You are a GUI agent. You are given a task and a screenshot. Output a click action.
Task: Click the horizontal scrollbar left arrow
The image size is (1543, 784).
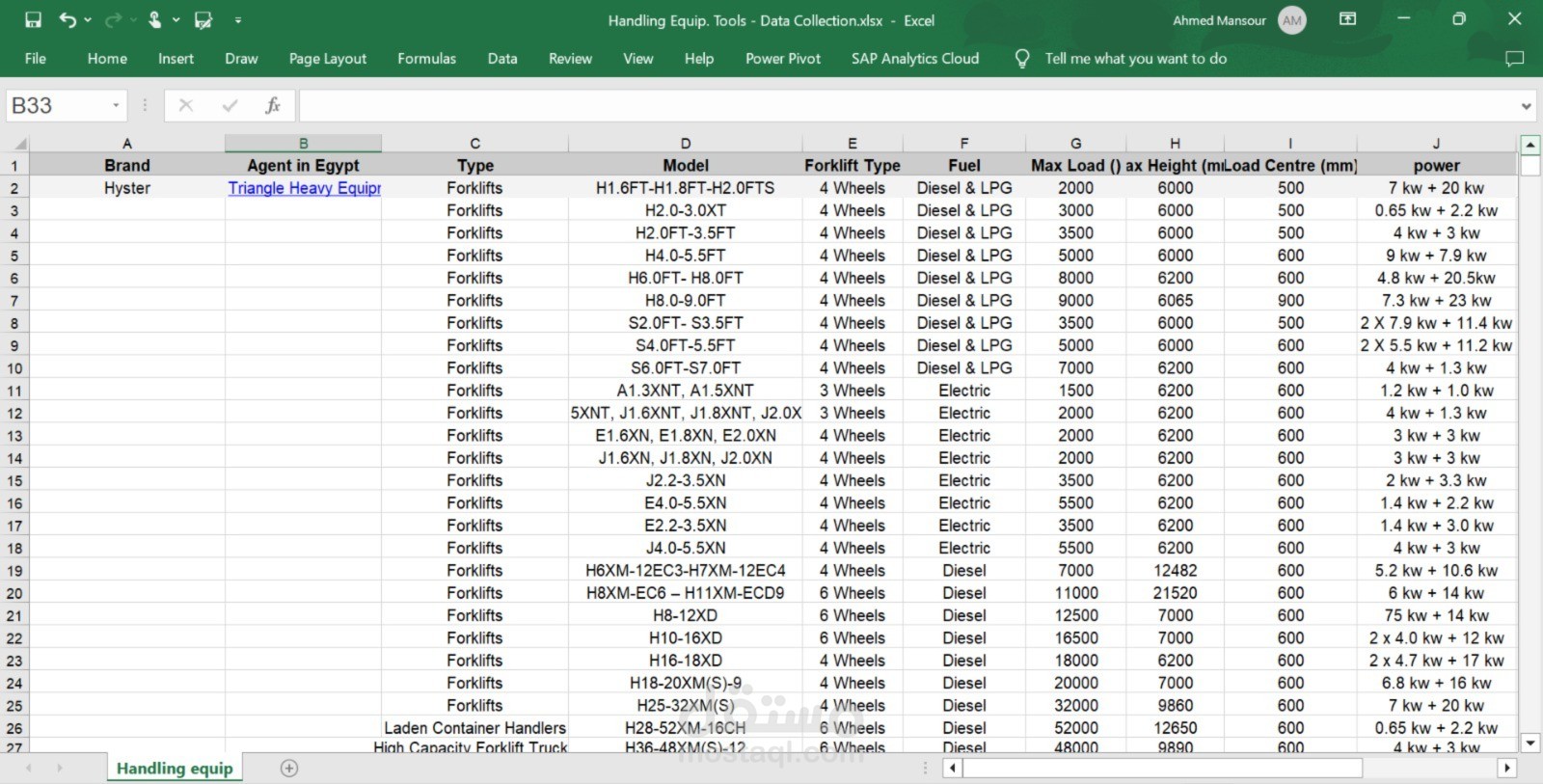coord(953,768)
